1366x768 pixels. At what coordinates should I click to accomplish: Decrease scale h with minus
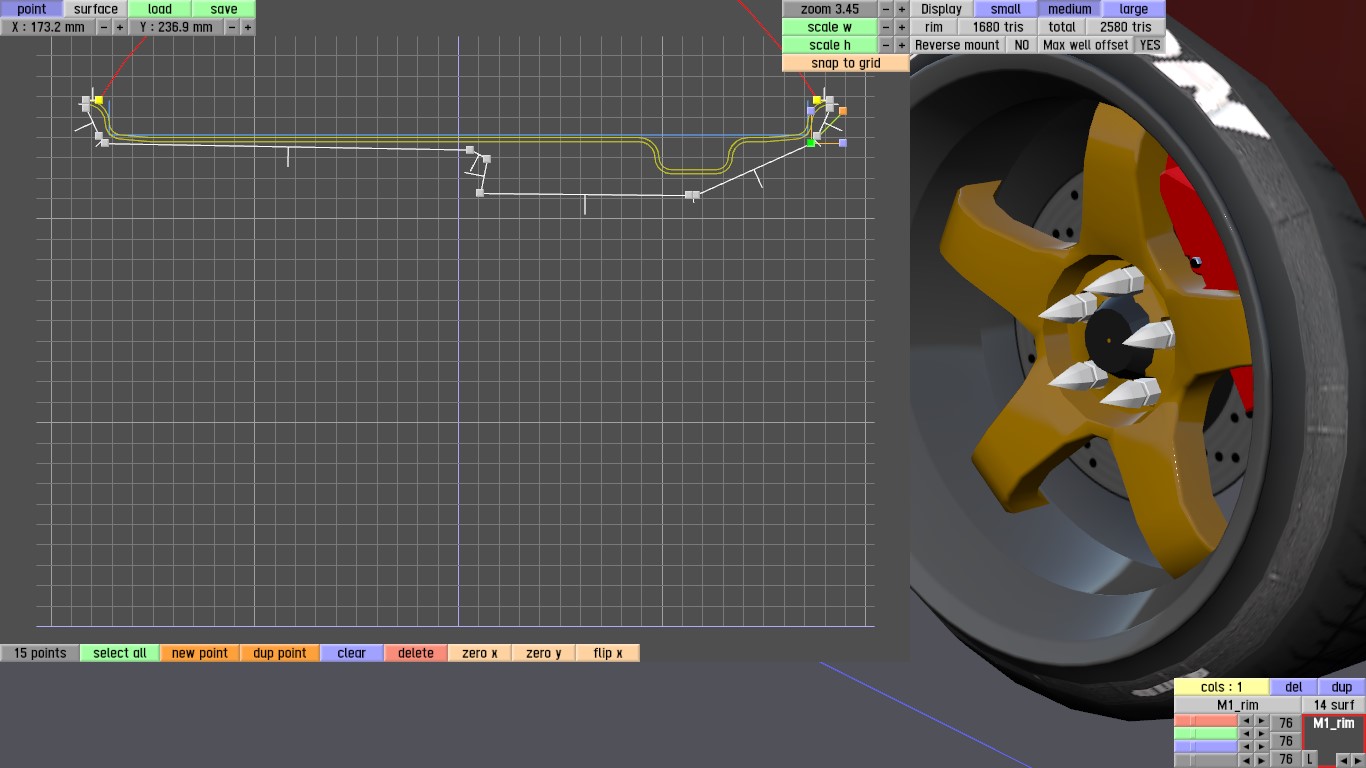(886, 45)
